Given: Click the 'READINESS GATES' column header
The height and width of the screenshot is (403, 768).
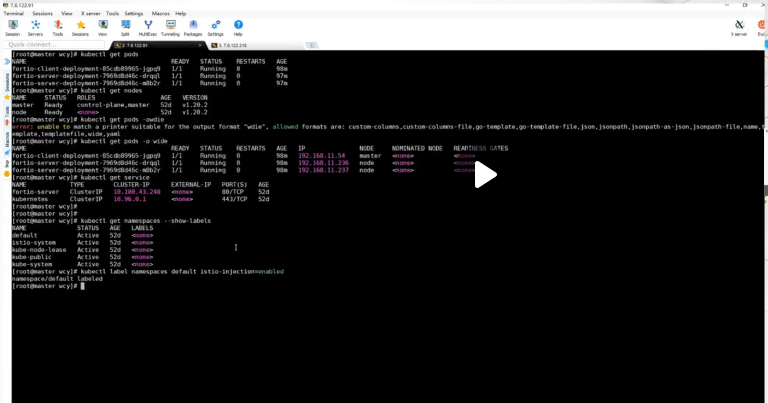Looking at the screenshot, I should pyautogui.click(x=480, y=148).
